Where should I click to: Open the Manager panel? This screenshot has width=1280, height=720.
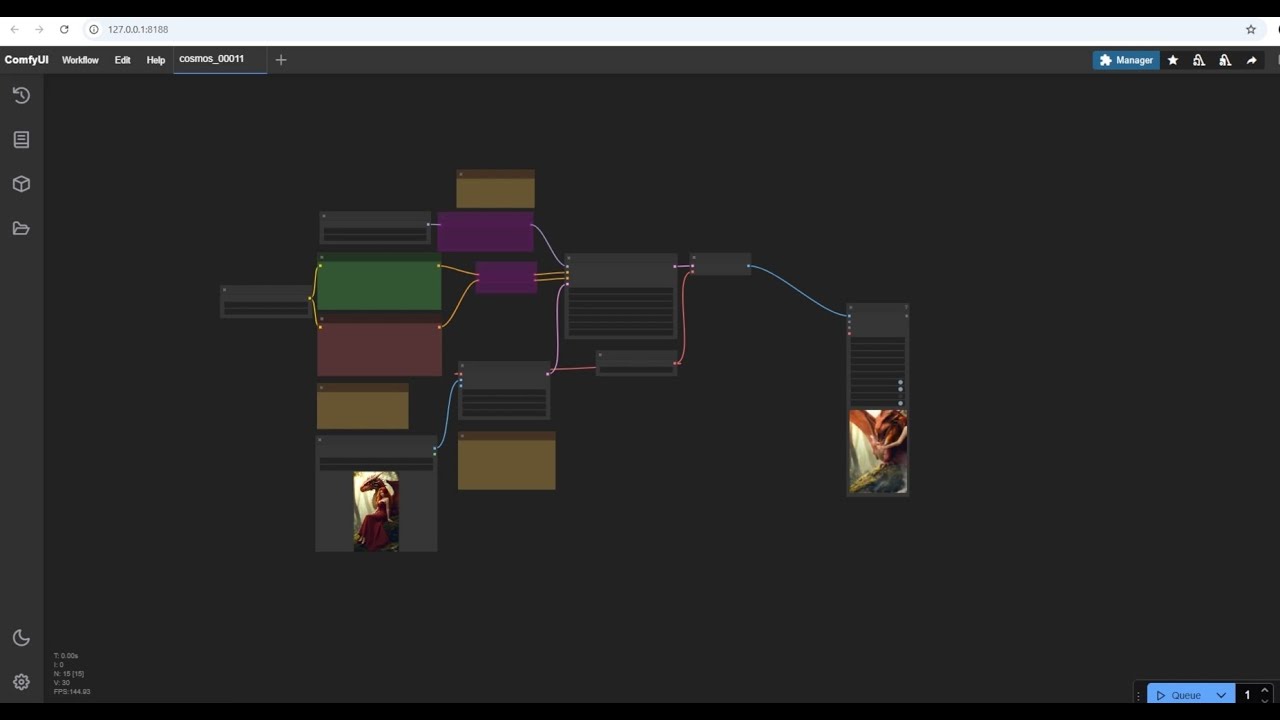tap(1126, 60)
